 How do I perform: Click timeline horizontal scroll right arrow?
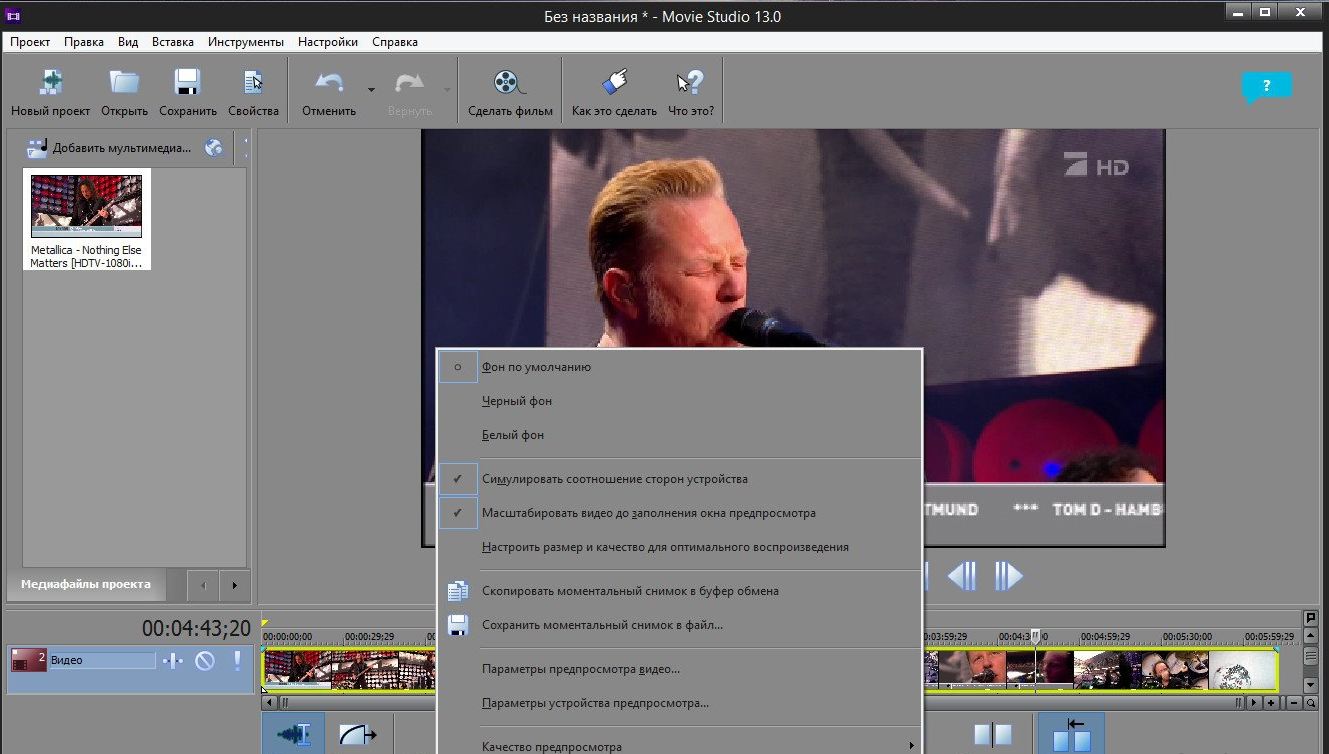(1254, 703)
